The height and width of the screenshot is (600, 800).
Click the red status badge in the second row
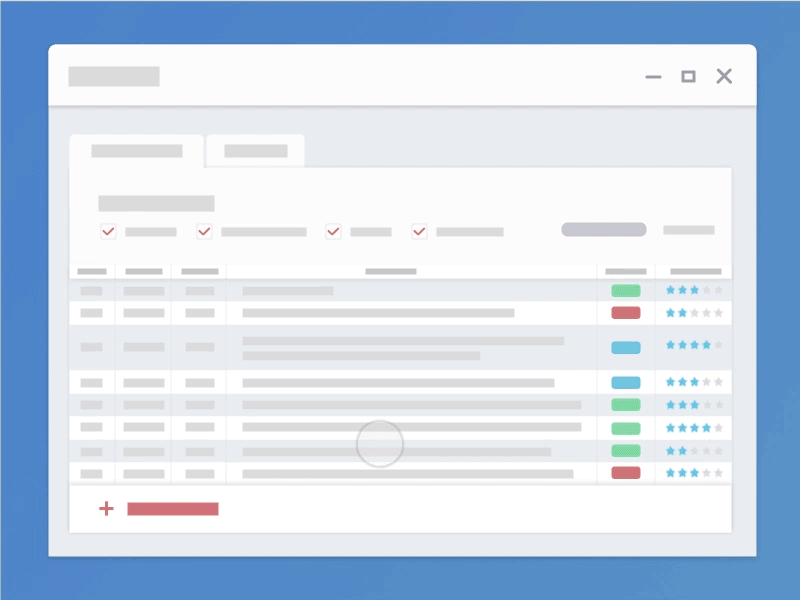coord(625,312)
